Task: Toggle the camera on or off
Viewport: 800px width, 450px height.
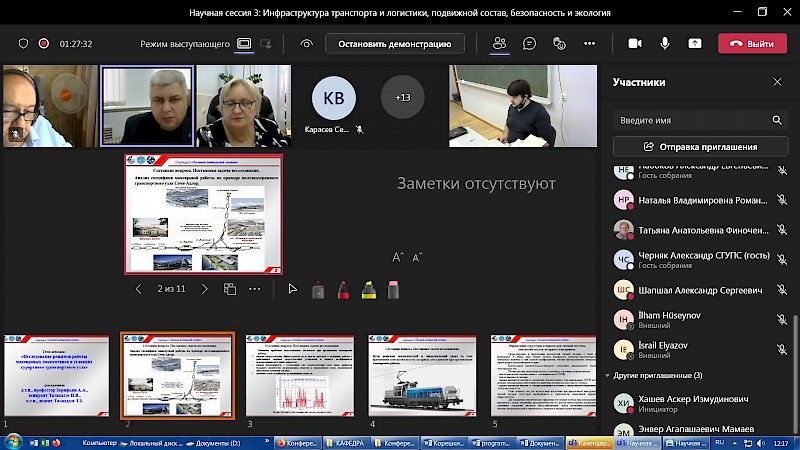Action: (634, 44)
